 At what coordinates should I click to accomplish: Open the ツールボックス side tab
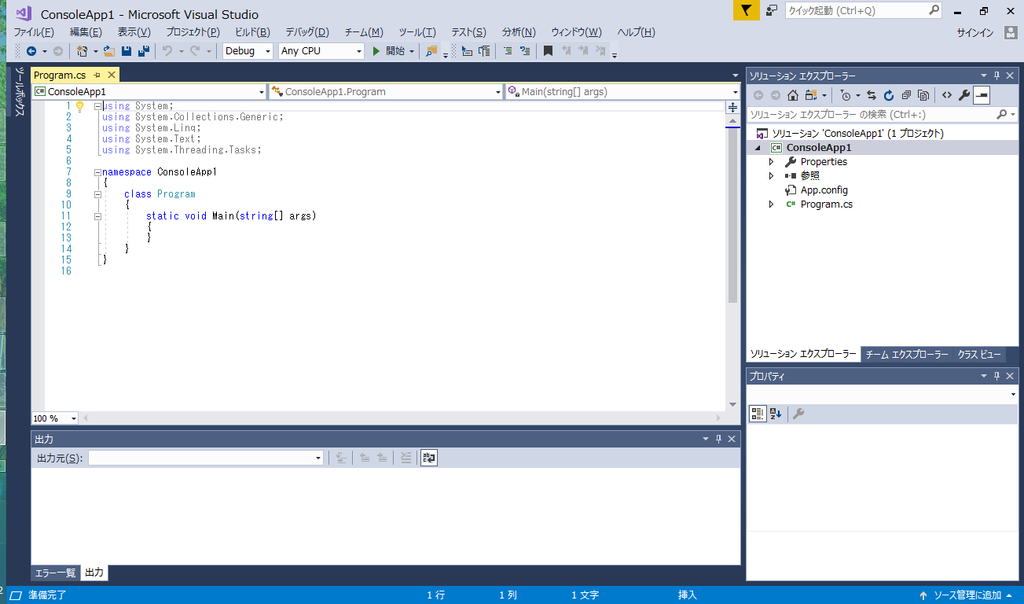pyautogui.click(x=19, y=92)
